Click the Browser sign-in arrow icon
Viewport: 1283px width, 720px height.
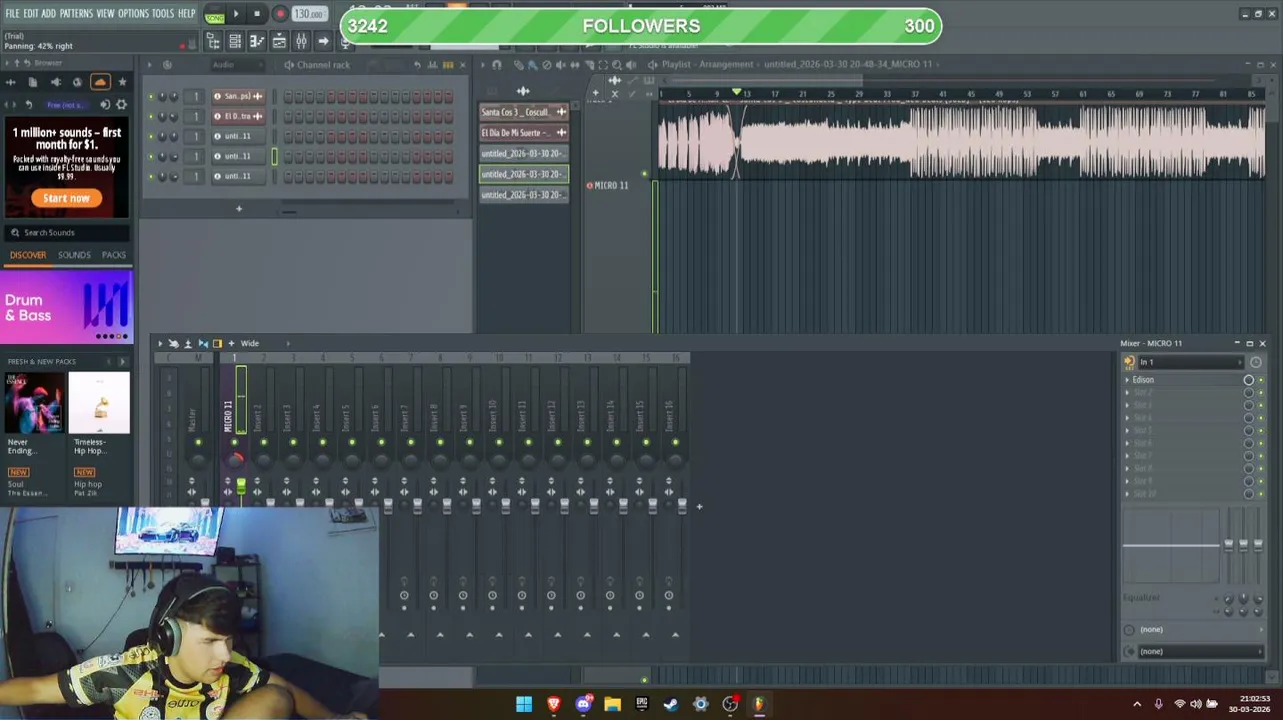tap(105, 104)
